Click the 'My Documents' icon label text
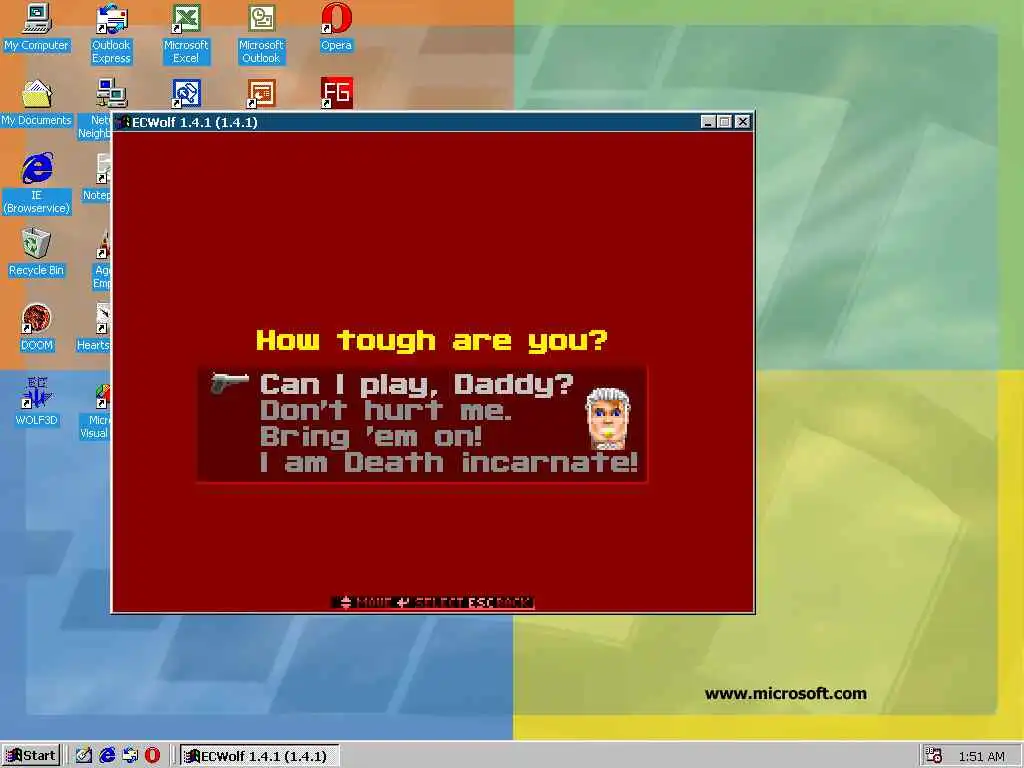 coord(37,120)
